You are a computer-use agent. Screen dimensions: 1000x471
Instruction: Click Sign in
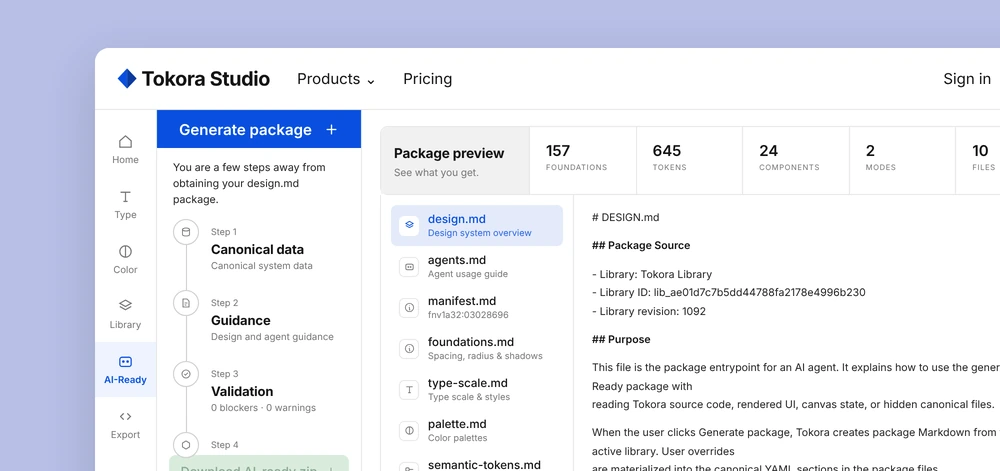point(967,79)
